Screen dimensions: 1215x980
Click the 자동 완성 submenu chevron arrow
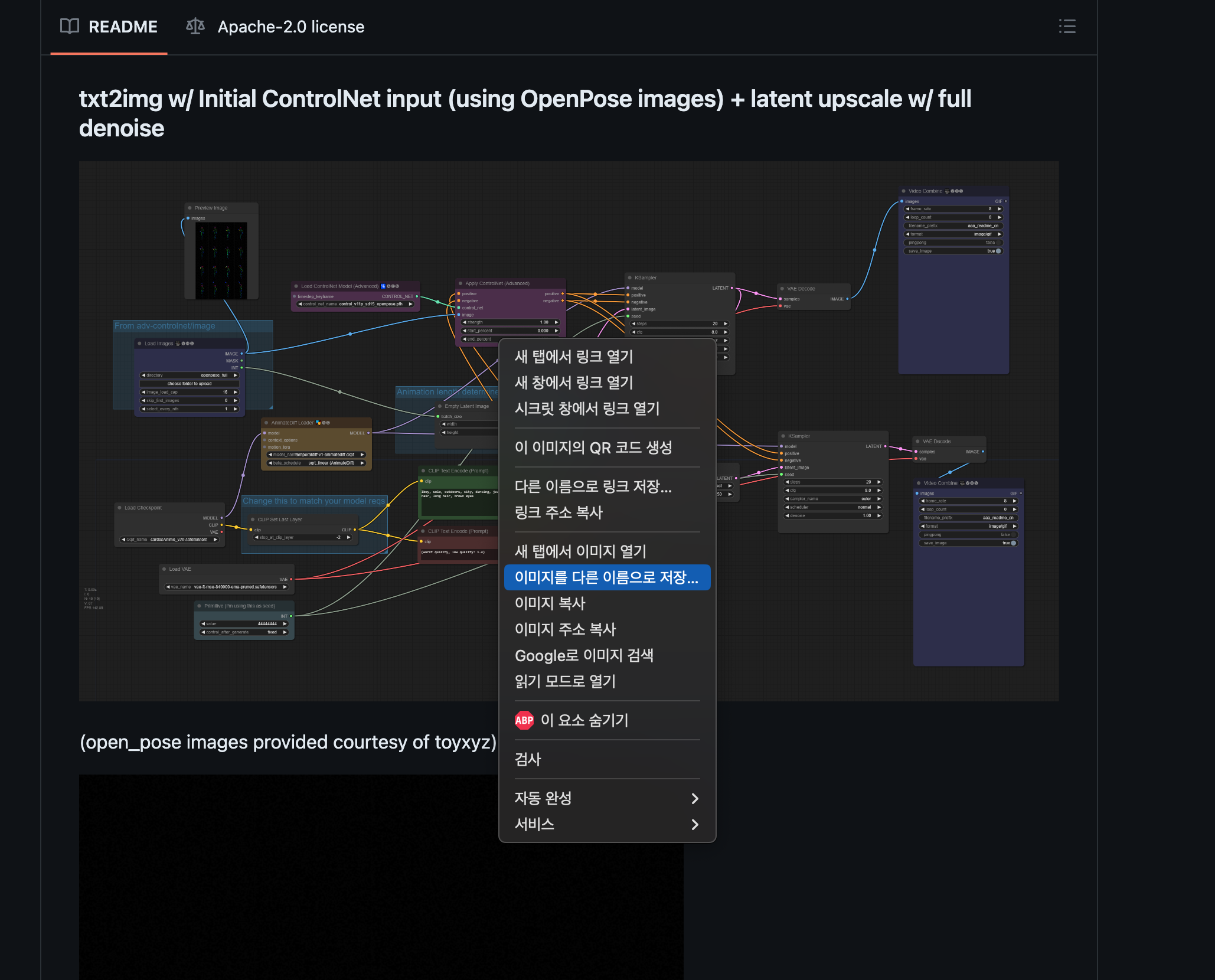point(695,799)
